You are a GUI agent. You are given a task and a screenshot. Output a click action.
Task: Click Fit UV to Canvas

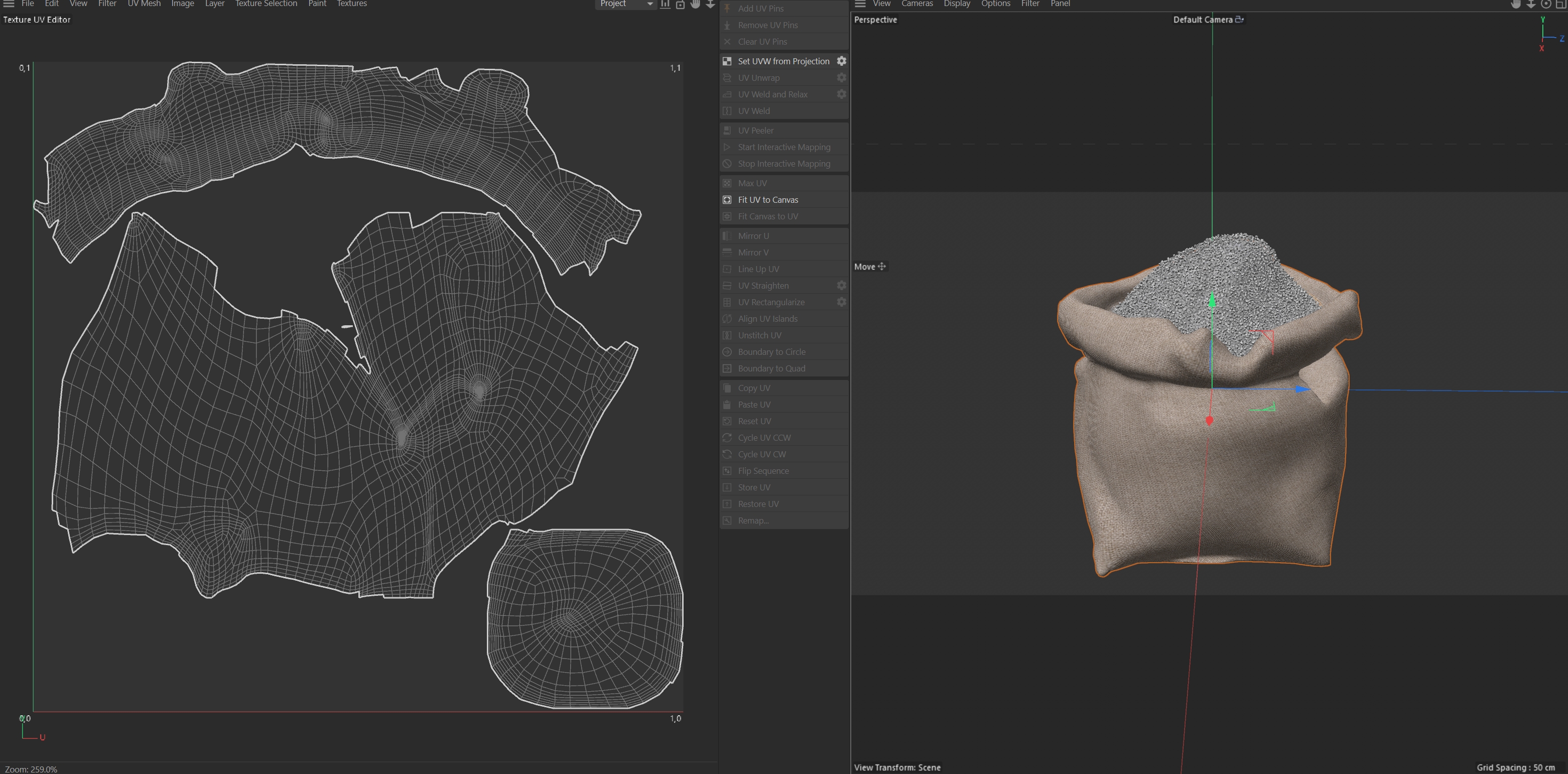pyautogui.click(x=767, y=200)
